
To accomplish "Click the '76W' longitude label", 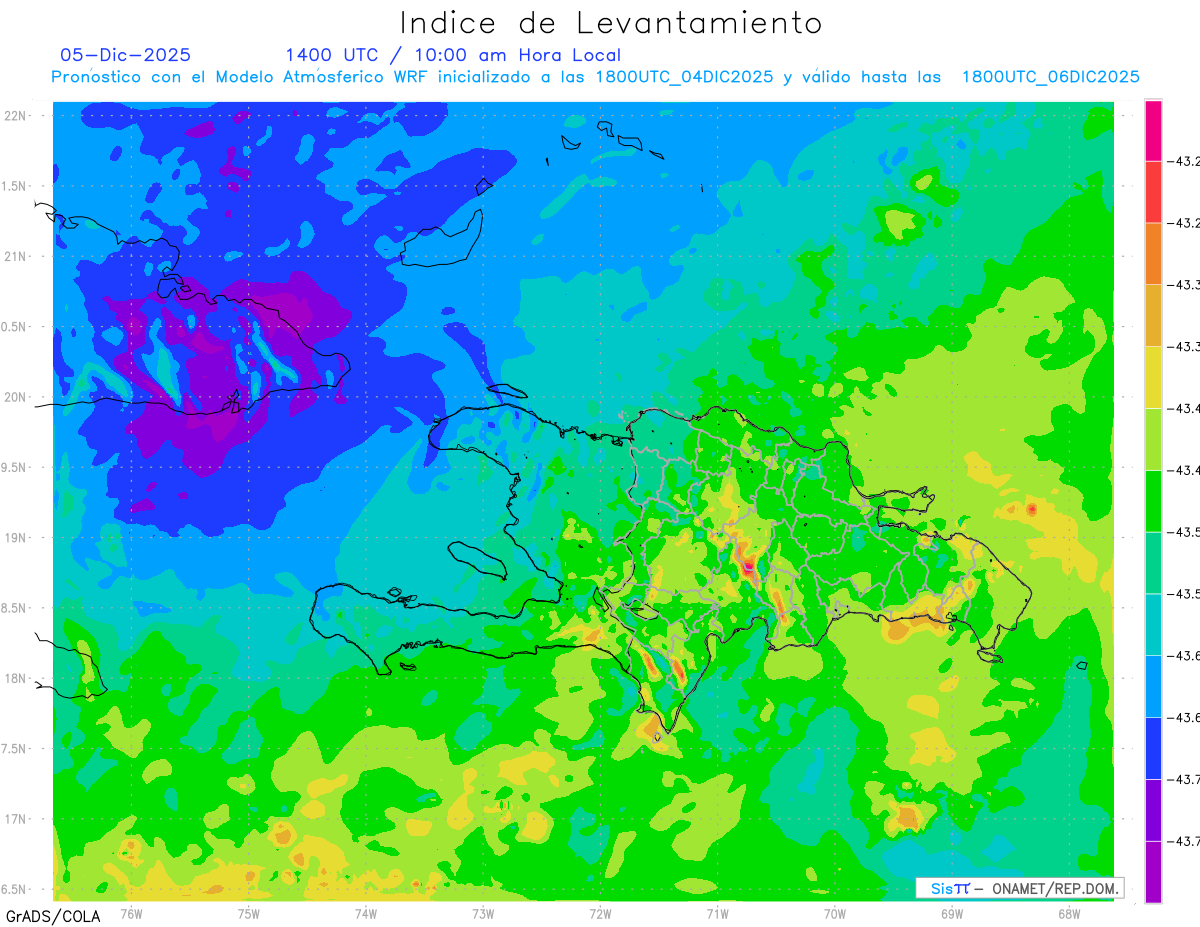I will 131,913.
